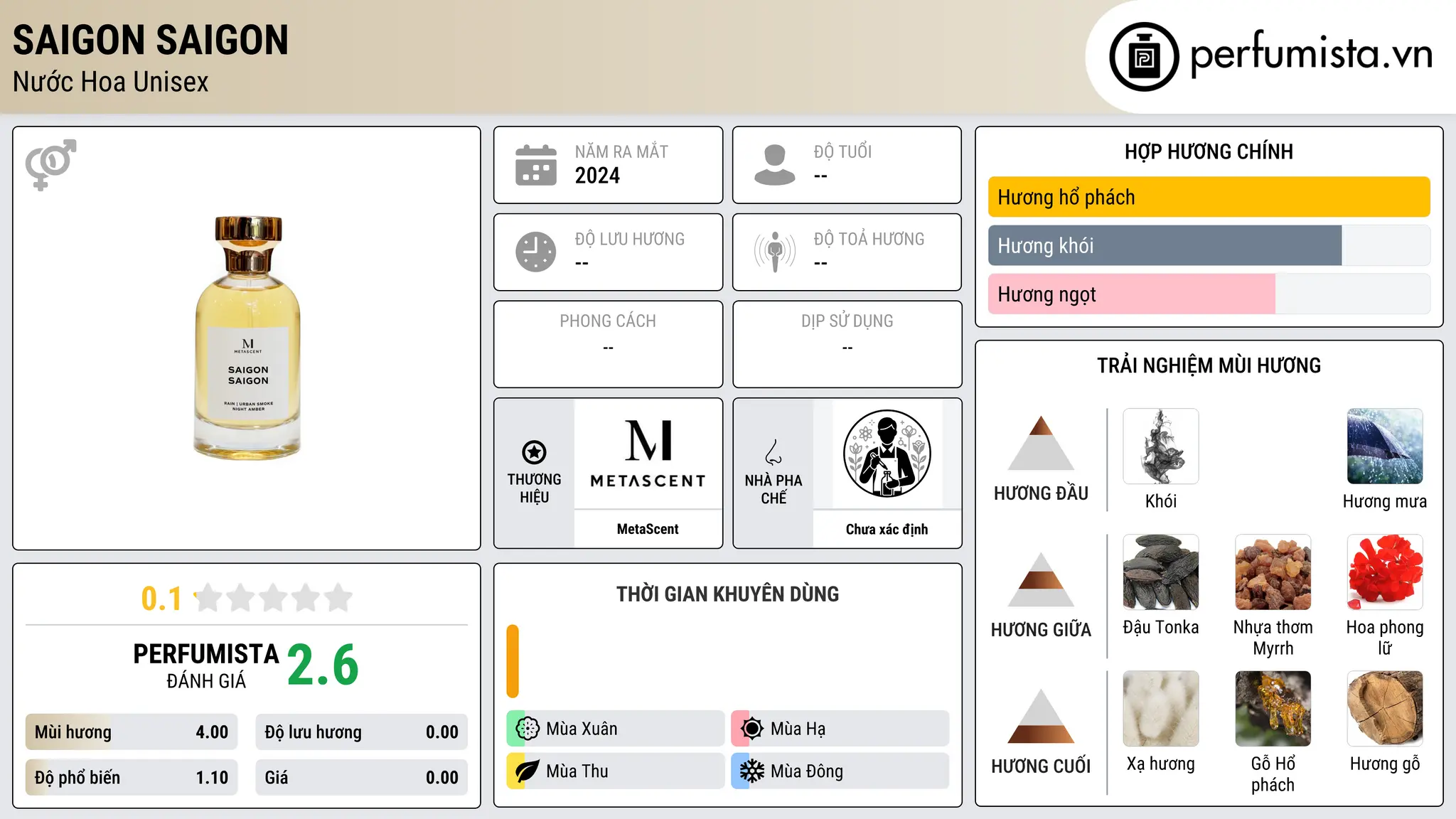Click the Mùa Đông snowflake icon
The height and width of the screenshot is (819, 1456).
tap(752, 771)
